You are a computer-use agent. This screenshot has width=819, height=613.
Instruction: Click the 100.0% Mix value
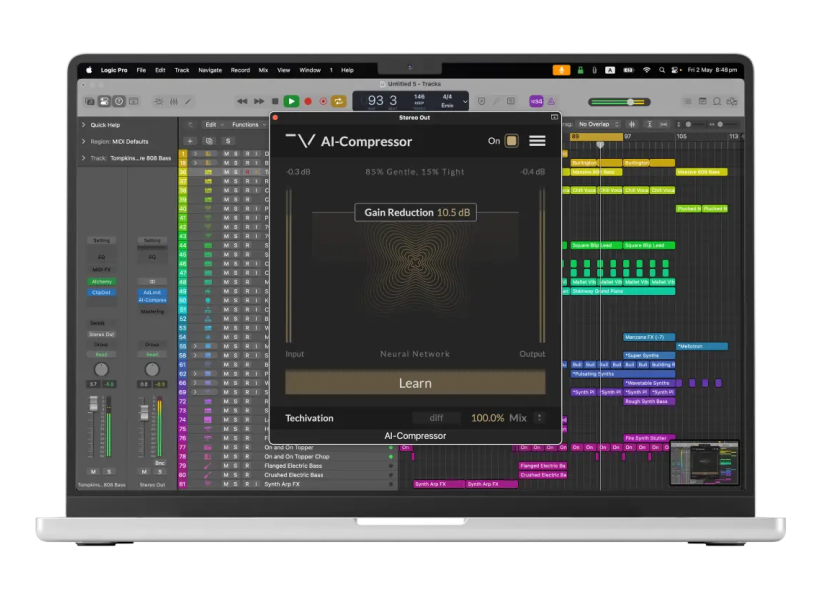pyautogui.click(x=487, y=418)
